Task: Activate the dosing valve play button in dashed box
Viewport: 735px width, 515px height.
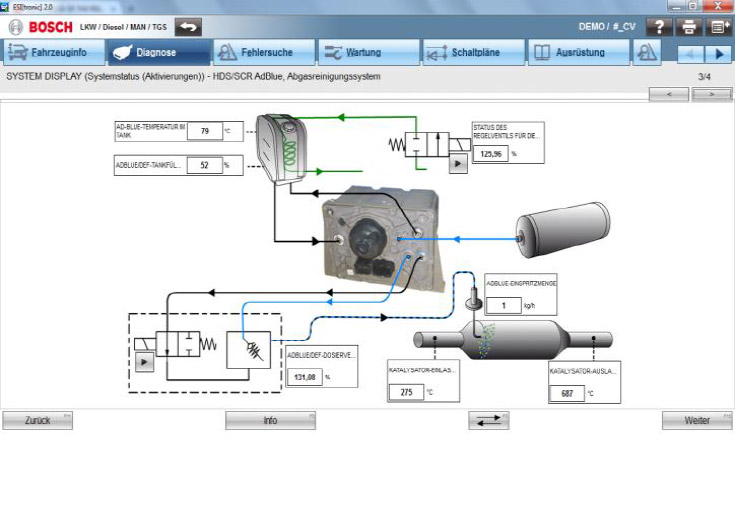Action: pos(144,362)
